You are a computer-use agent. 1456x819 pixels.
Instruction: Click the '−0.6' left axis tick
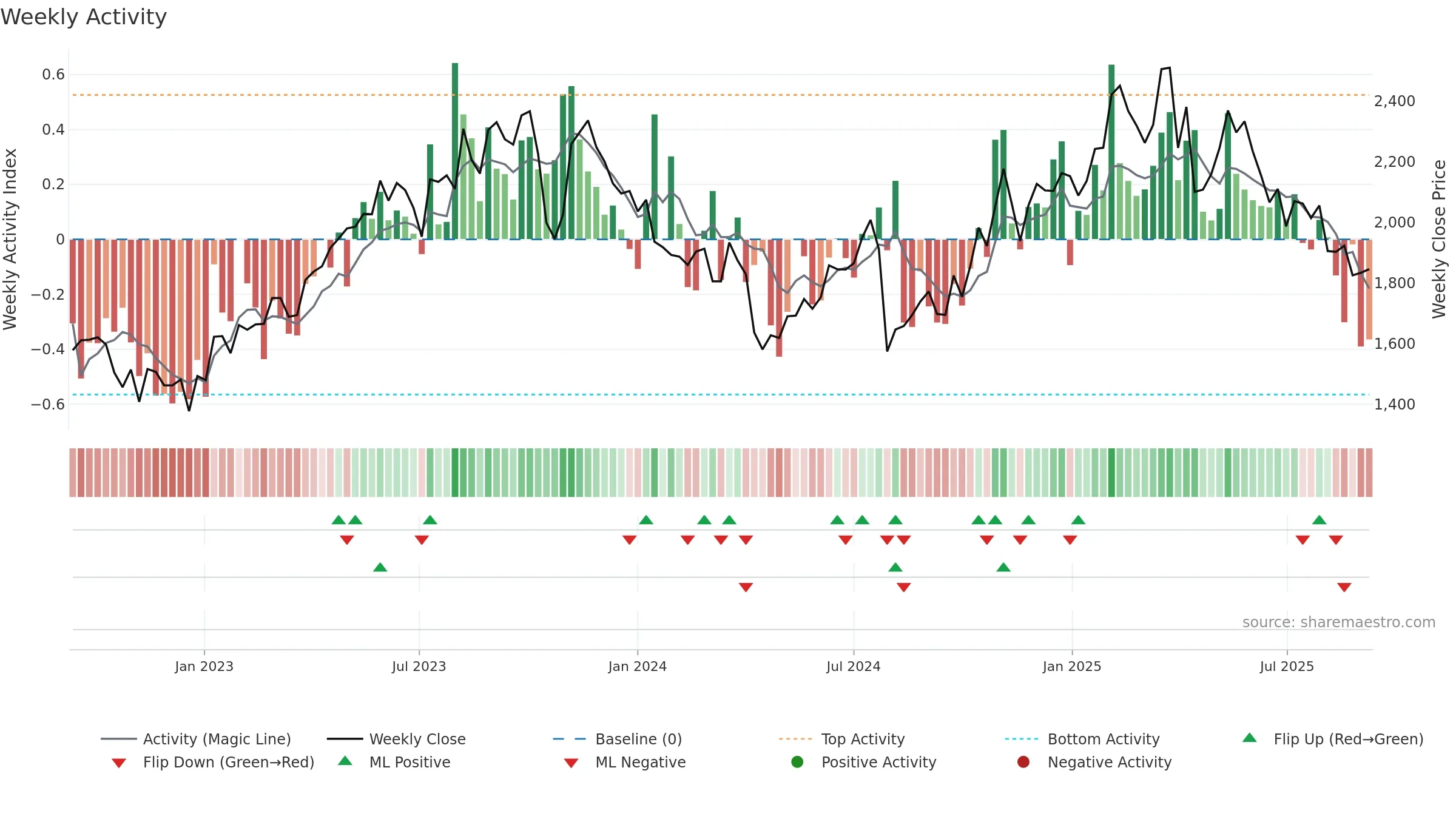(x=48, y=404)
